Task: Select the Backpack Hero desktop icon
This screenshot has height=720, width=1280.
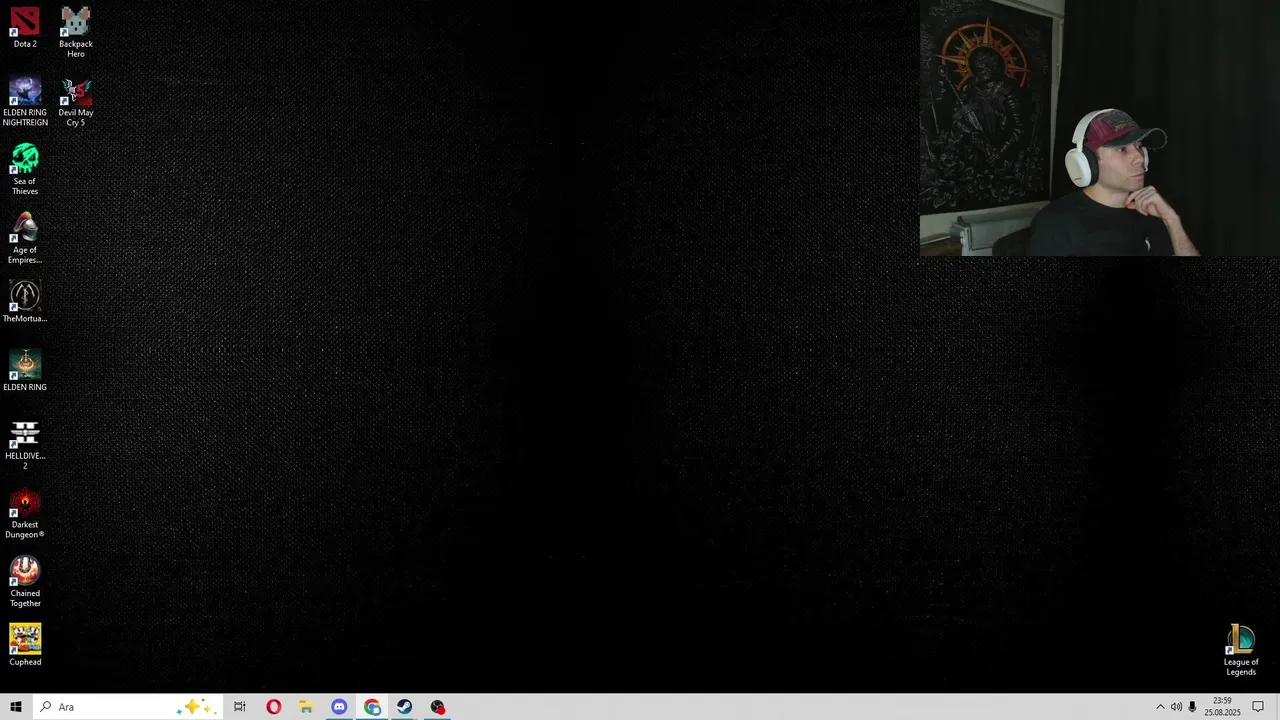Action: [x=76, y=32]
